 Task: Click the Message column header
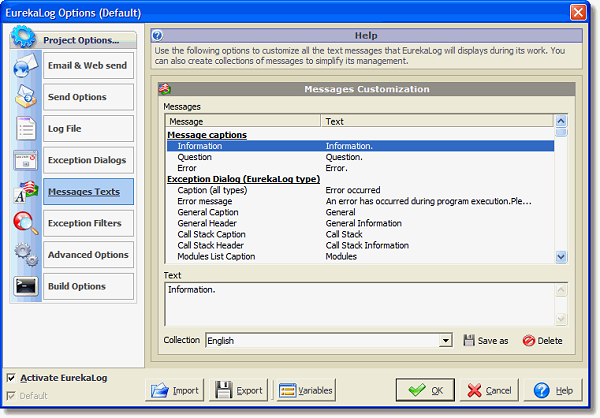click(x=243, y=121)
